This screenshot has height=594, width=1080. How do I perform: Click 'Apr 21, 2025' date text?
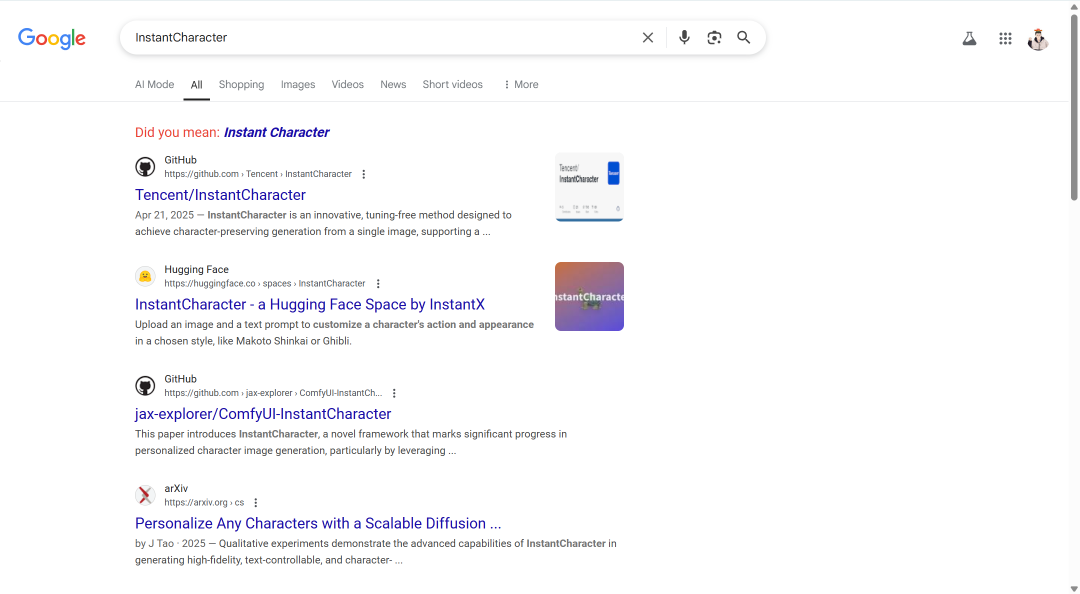coord(165,215)
